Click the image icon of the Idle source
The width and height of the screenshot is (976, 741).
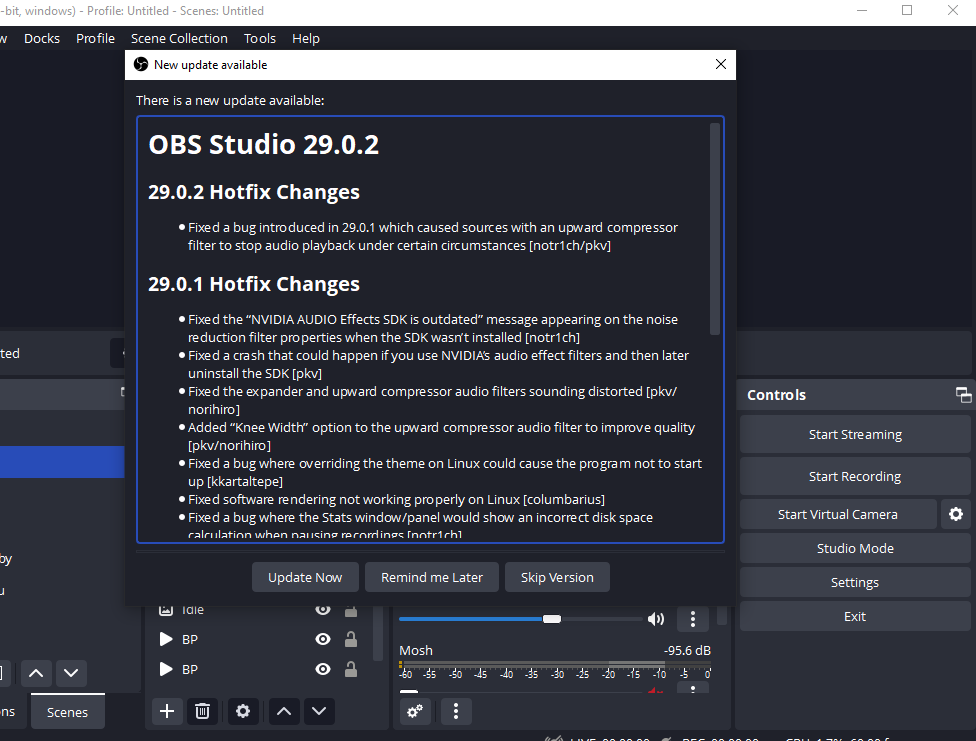point(166,610)
